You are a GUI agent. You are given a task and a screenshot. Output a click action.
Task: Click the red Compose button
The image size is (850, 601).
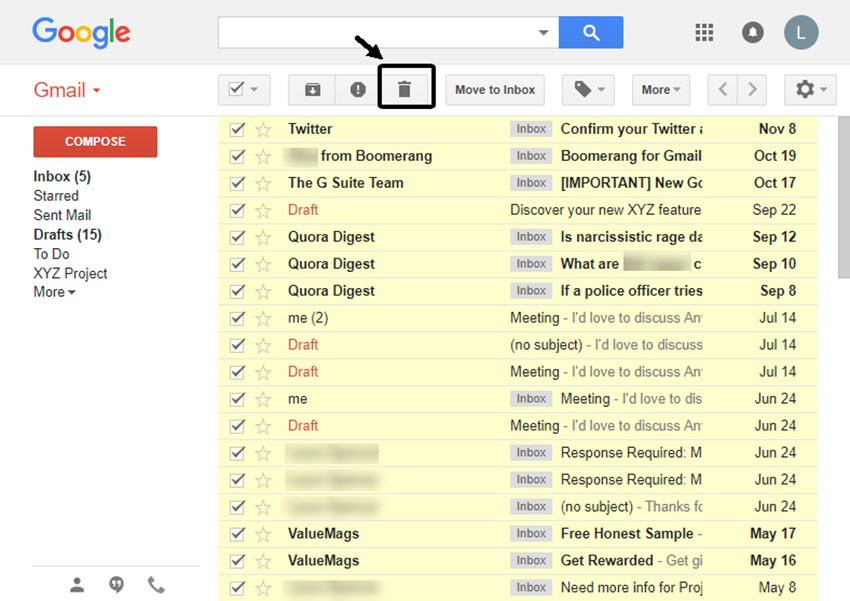[x=95, y=142]
